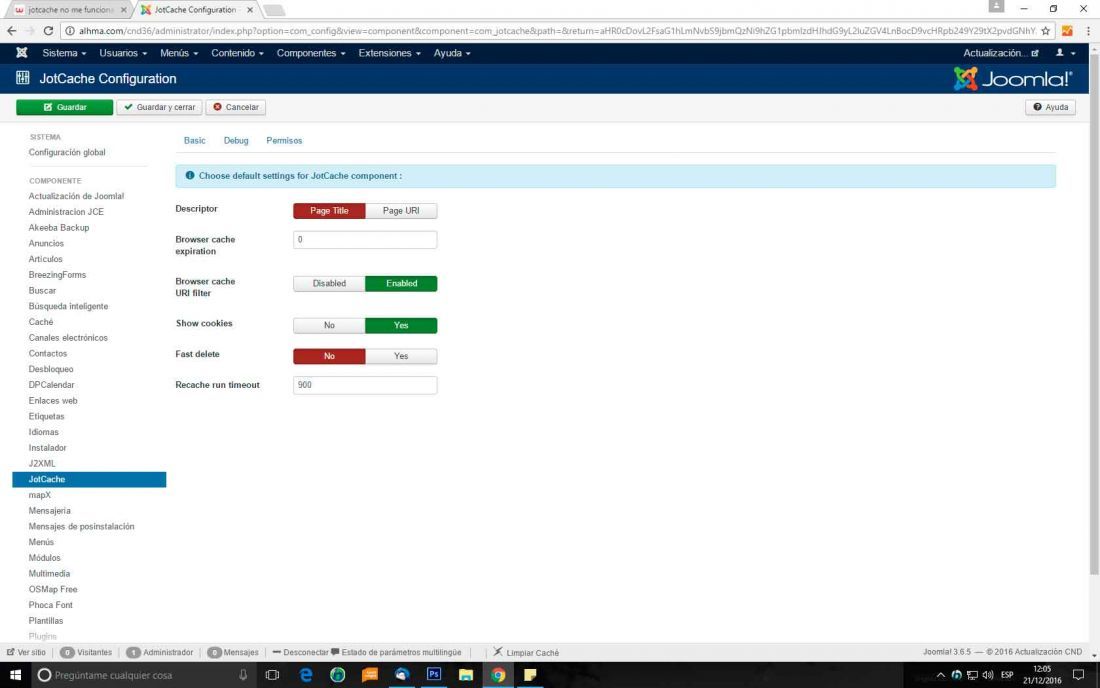
Task: Set Show cookies to No
Action: [x=329, y=325]
